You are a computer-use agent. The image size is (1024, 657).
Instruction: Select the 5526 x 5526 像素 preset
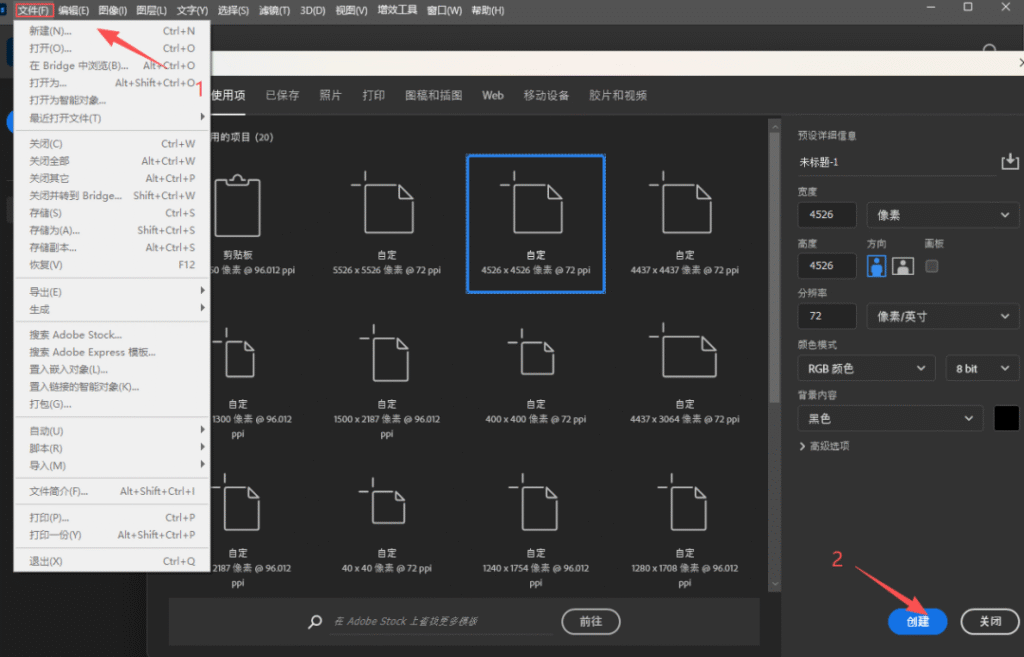(x=387, y=224)
